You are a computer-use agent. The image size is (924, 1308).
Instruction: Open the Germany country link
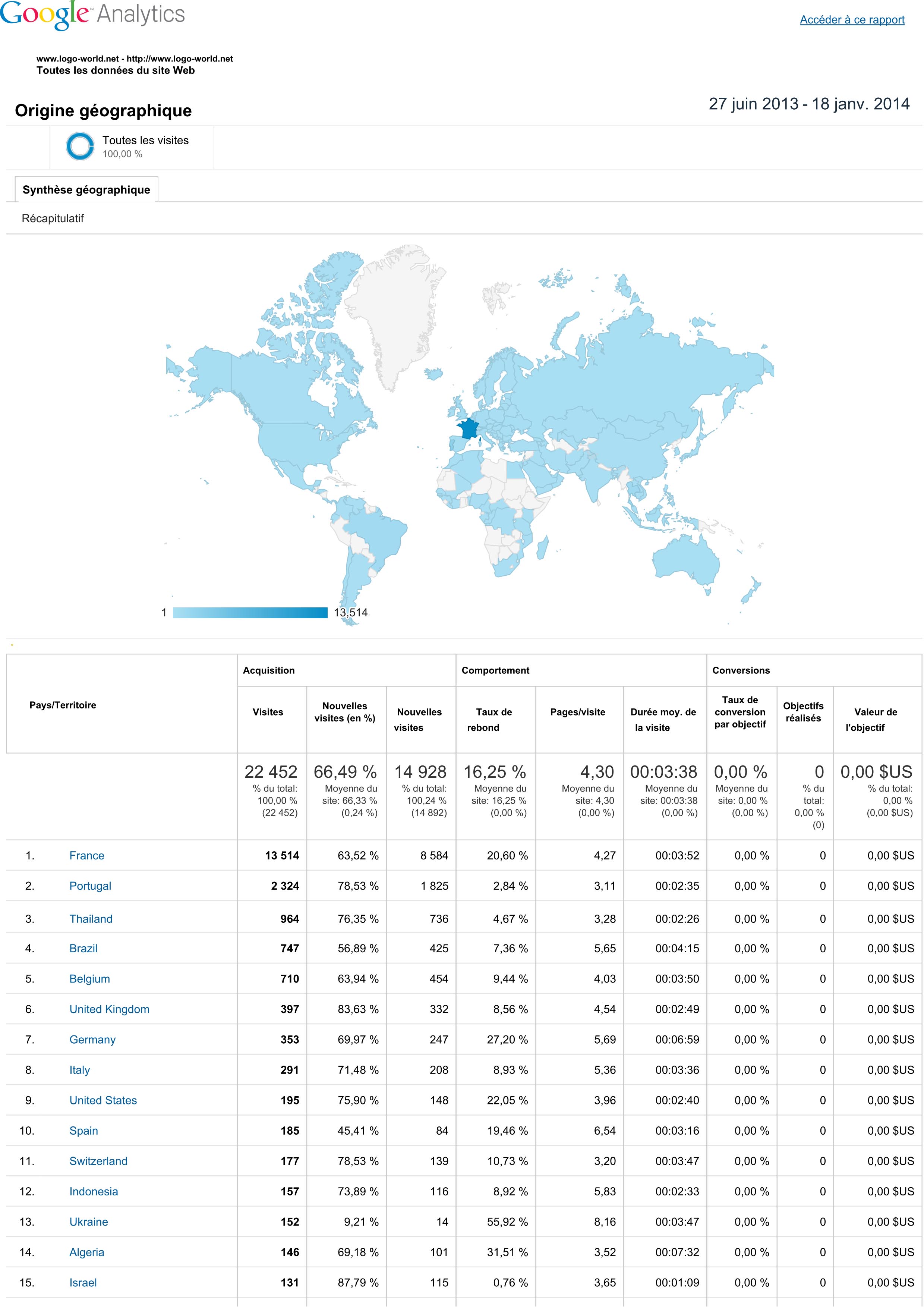pos(92,1040)
